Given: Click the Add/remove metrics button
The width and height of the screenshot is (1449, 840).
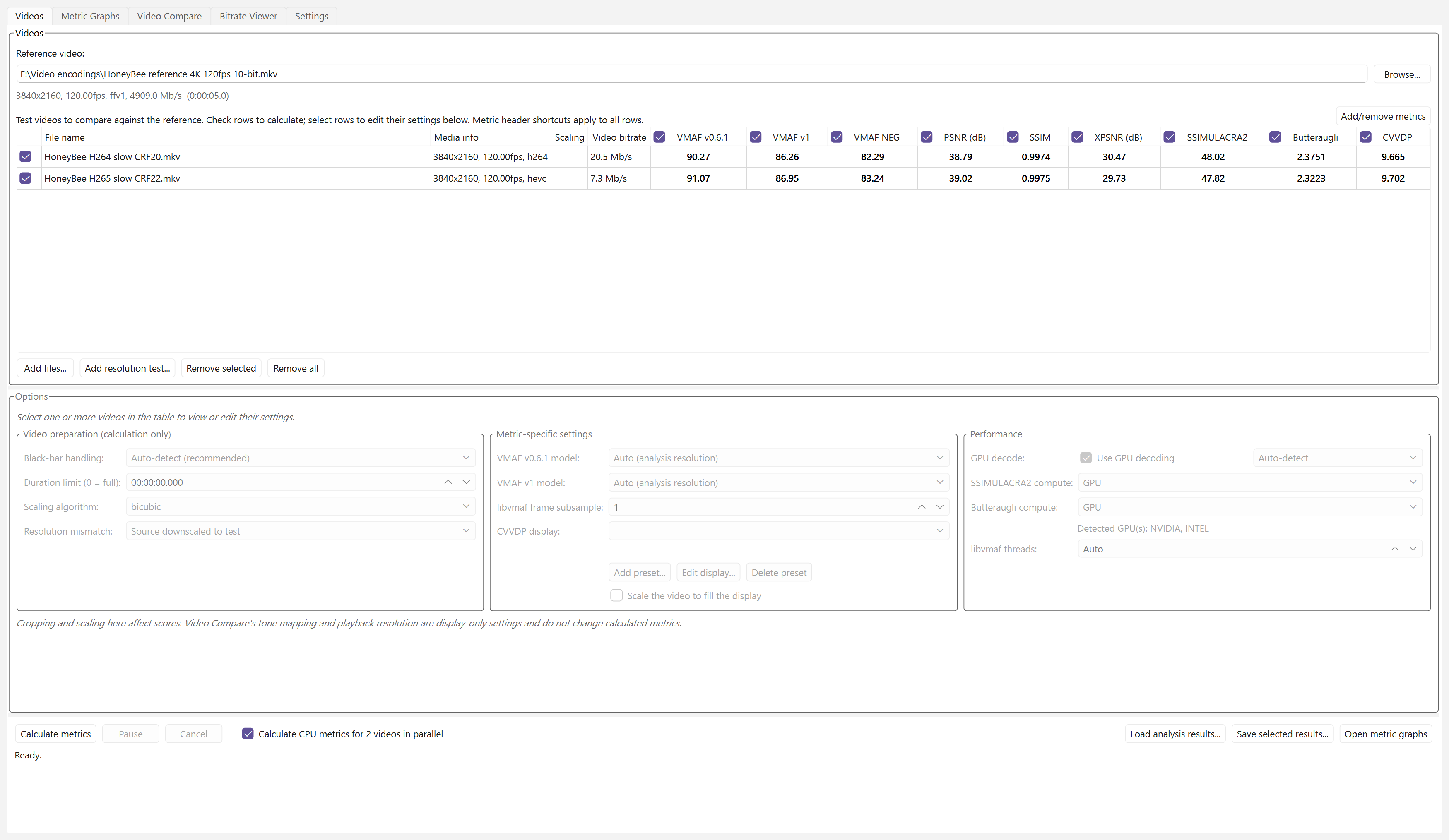Looking at the screenshot, I should click(x=1383, y=116).
